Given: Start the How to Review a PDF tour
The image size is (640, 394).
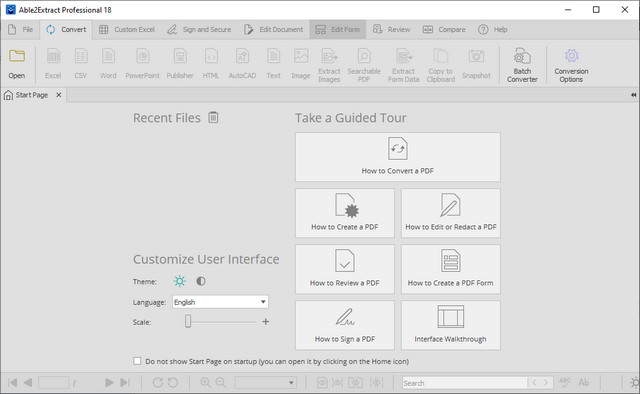Looking at the screenshot, I should pyautogui.click(x=345, y=269).
